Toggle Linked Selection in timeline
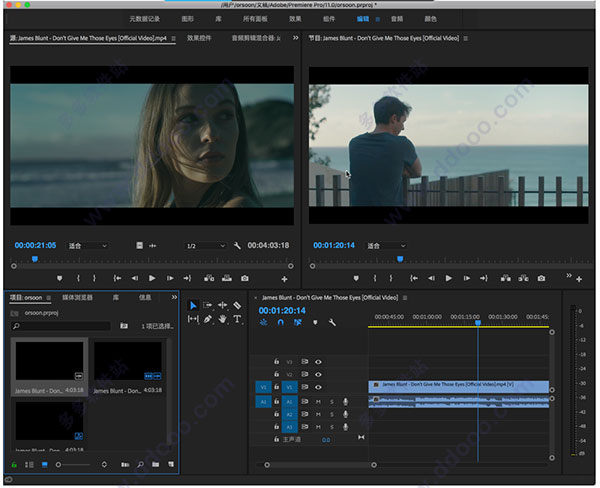Viewport: 600px width, 488px height. point(298,323)
